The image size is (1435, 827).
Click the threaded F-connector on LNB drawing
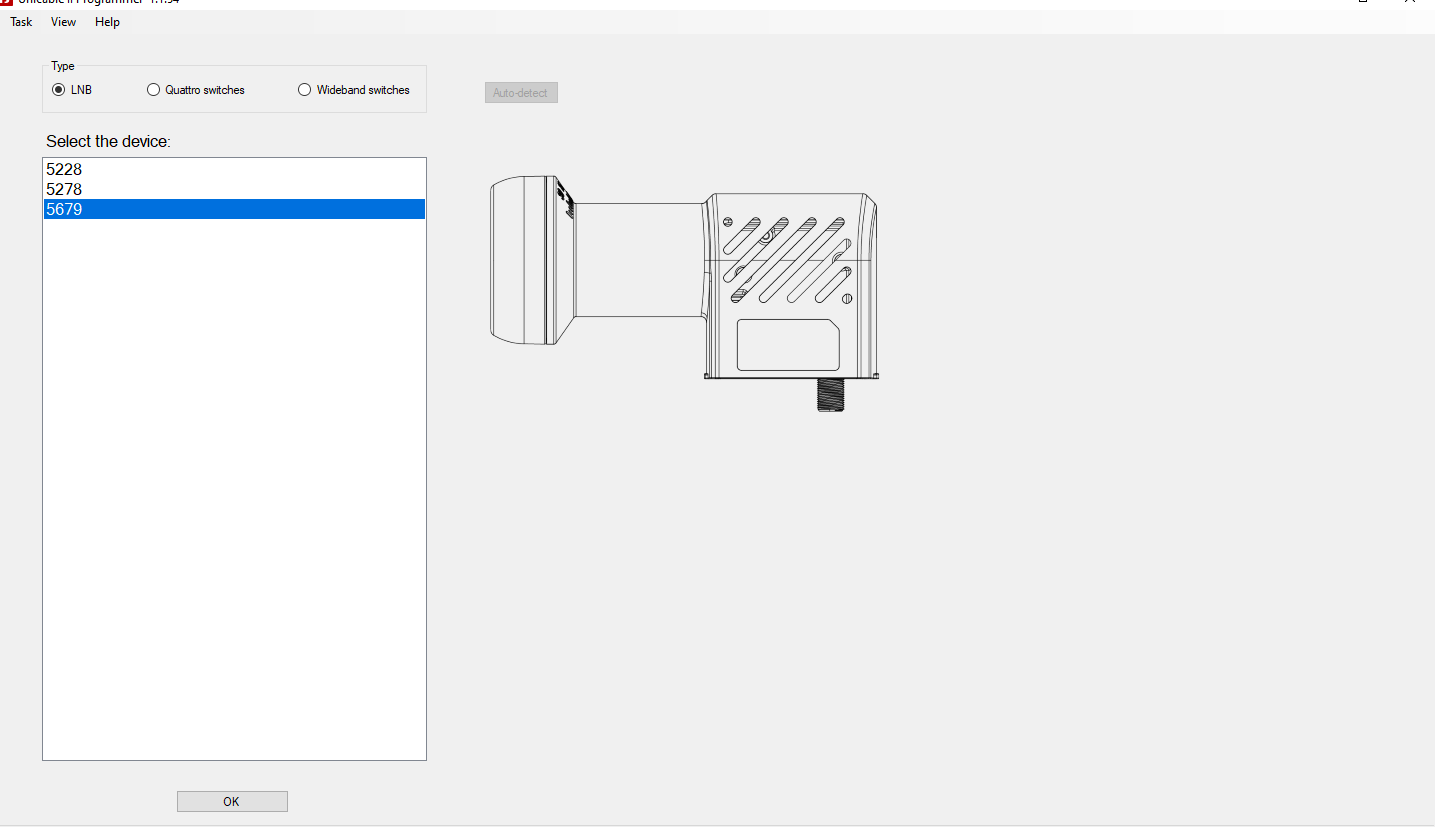(832, 396)
